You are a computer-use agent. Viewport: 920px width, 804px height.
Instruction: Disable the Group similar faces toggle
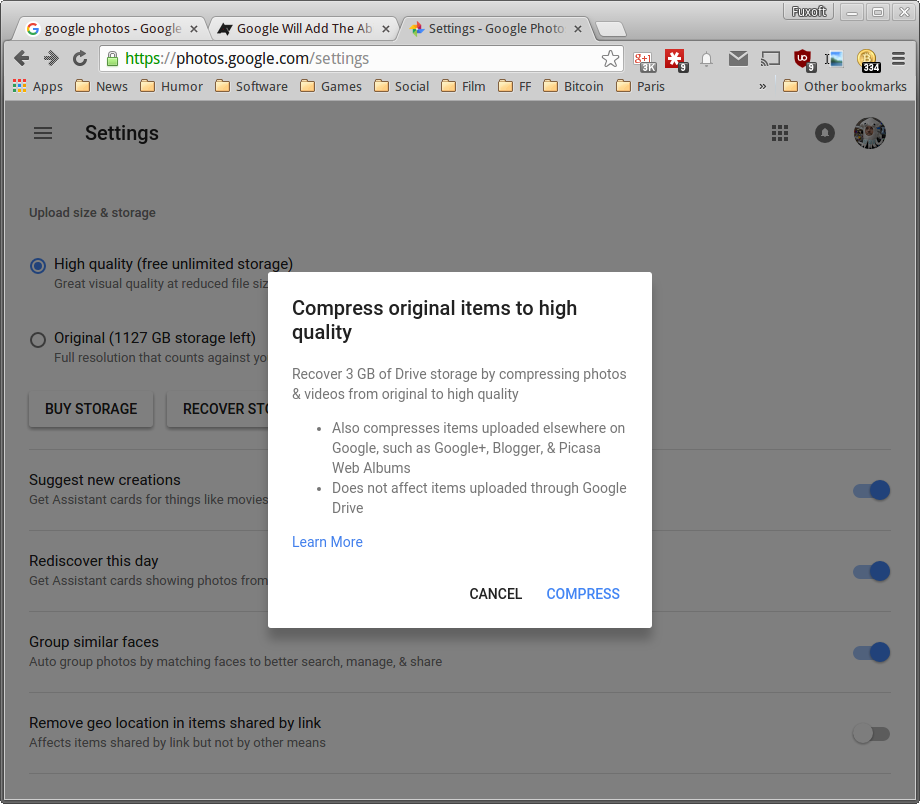(x=871, y=652)
